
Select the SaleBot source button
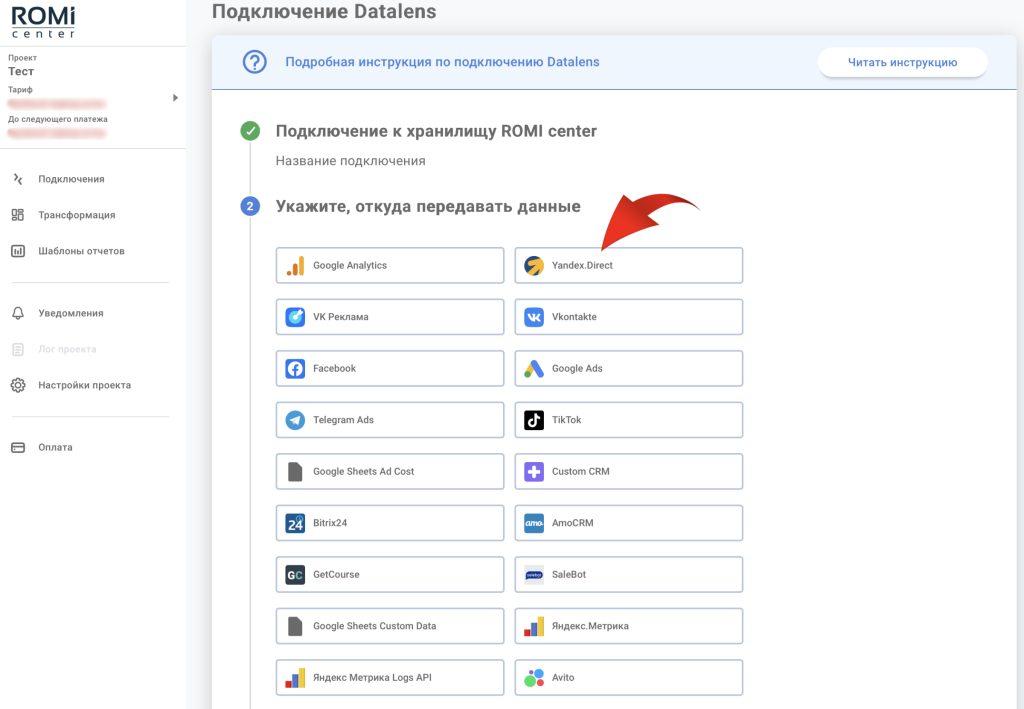coord(629,575)
